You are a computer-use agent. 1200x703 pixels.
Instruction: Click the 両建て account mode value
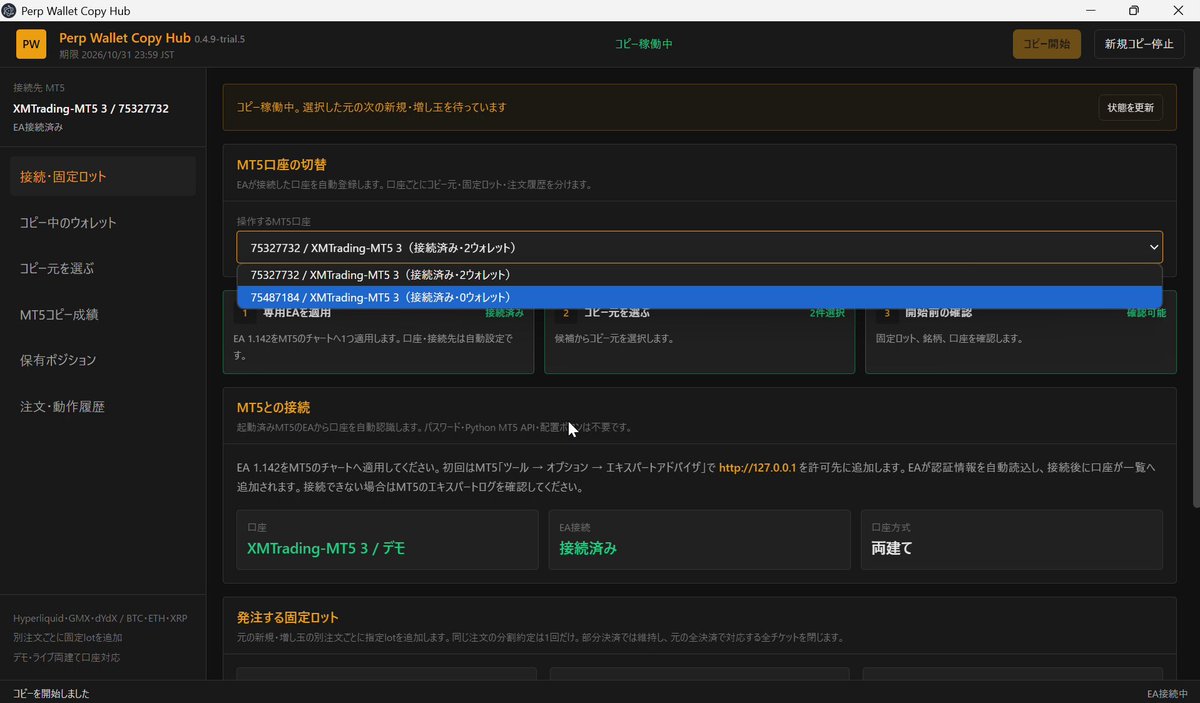(x=892, y=548)
